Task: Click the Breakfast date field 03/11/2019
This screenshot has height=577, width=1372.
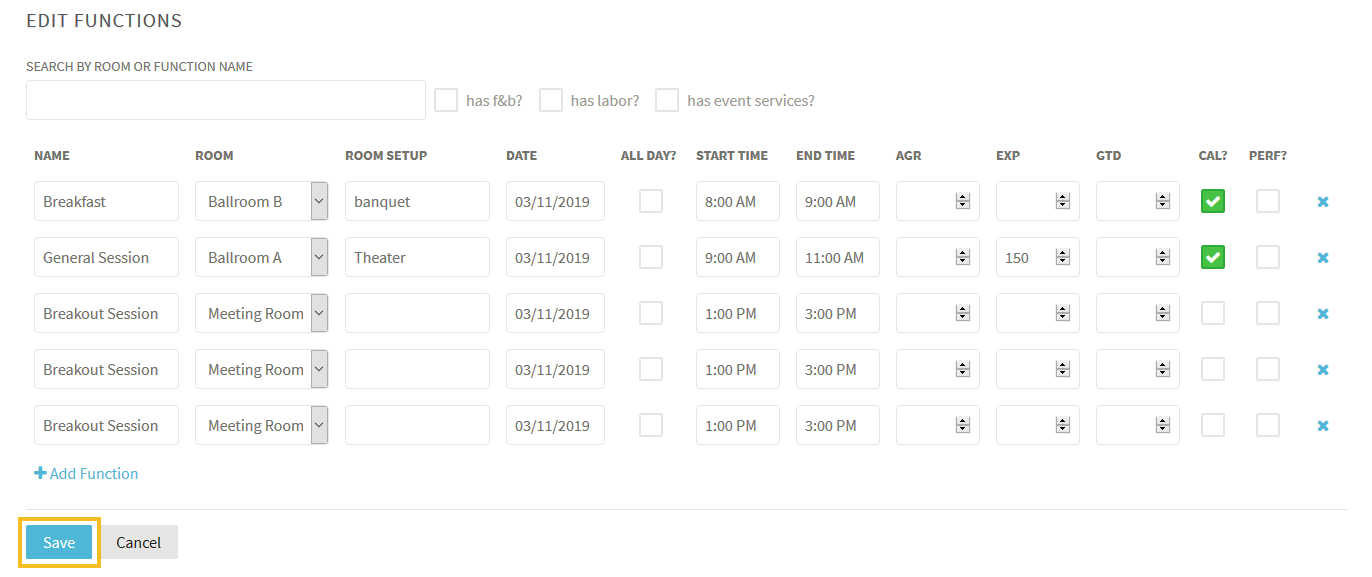Action: coord(555,201)
